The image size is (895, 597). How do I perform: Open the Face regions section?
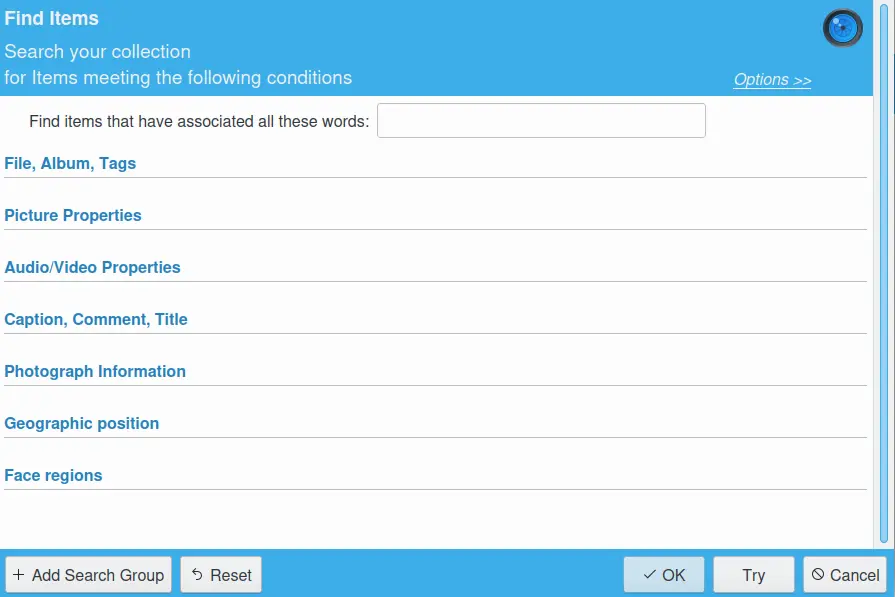(53, 475)
